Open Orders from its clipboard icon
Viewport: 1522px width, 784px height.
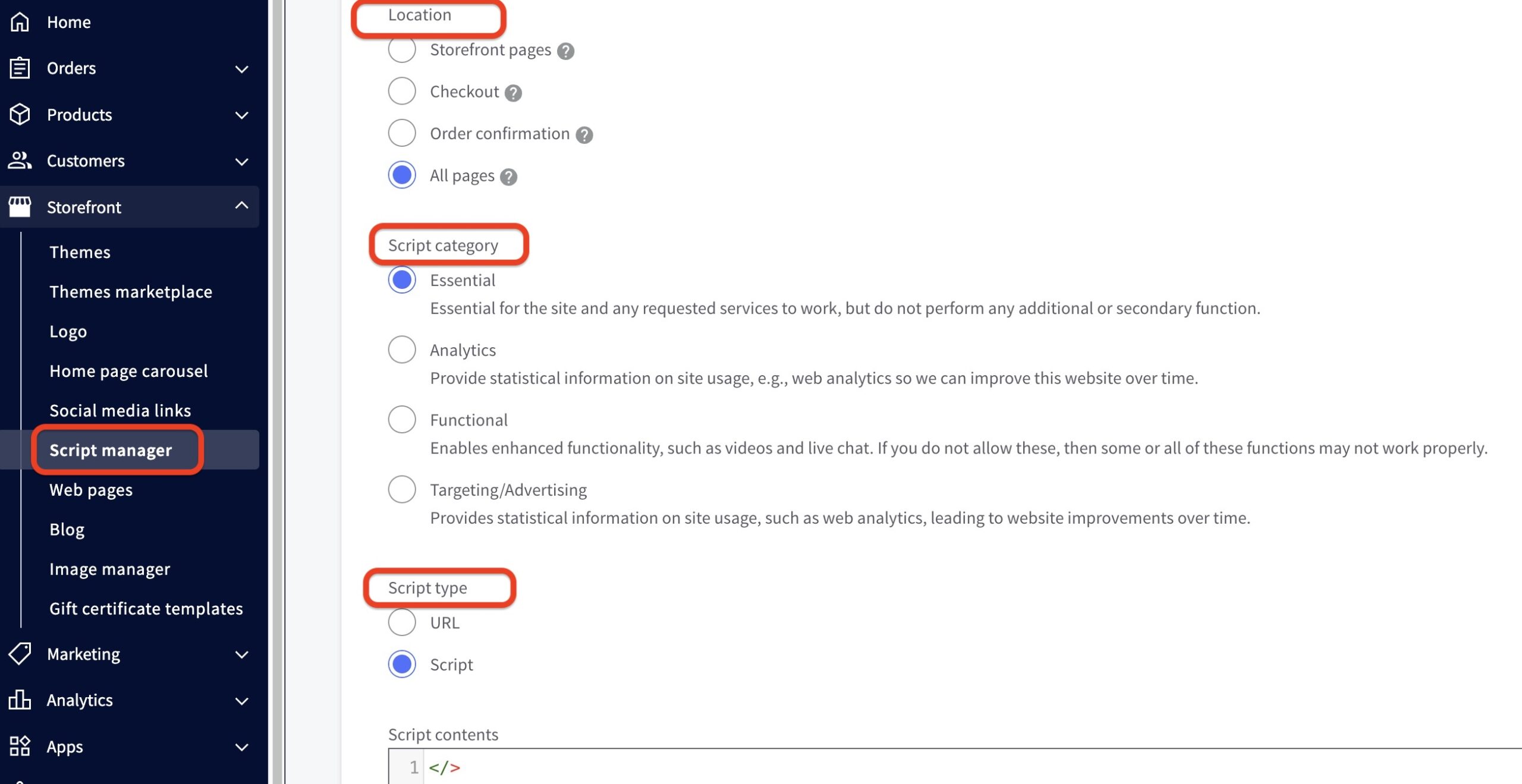point(20,68)
